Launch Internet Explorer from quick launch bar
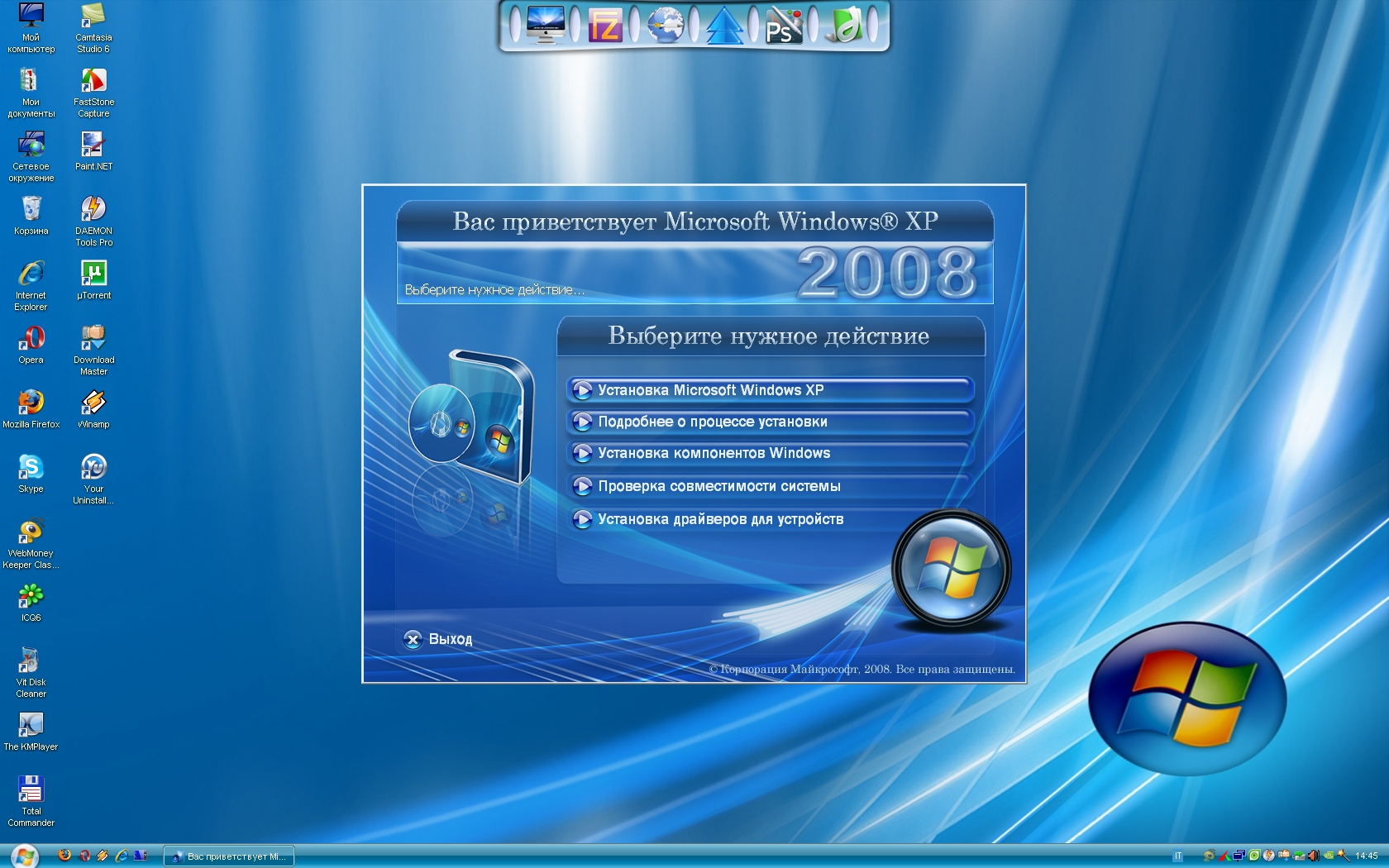Image resolution: width=1389 pixels, height=868 pixels. (122, 856)
